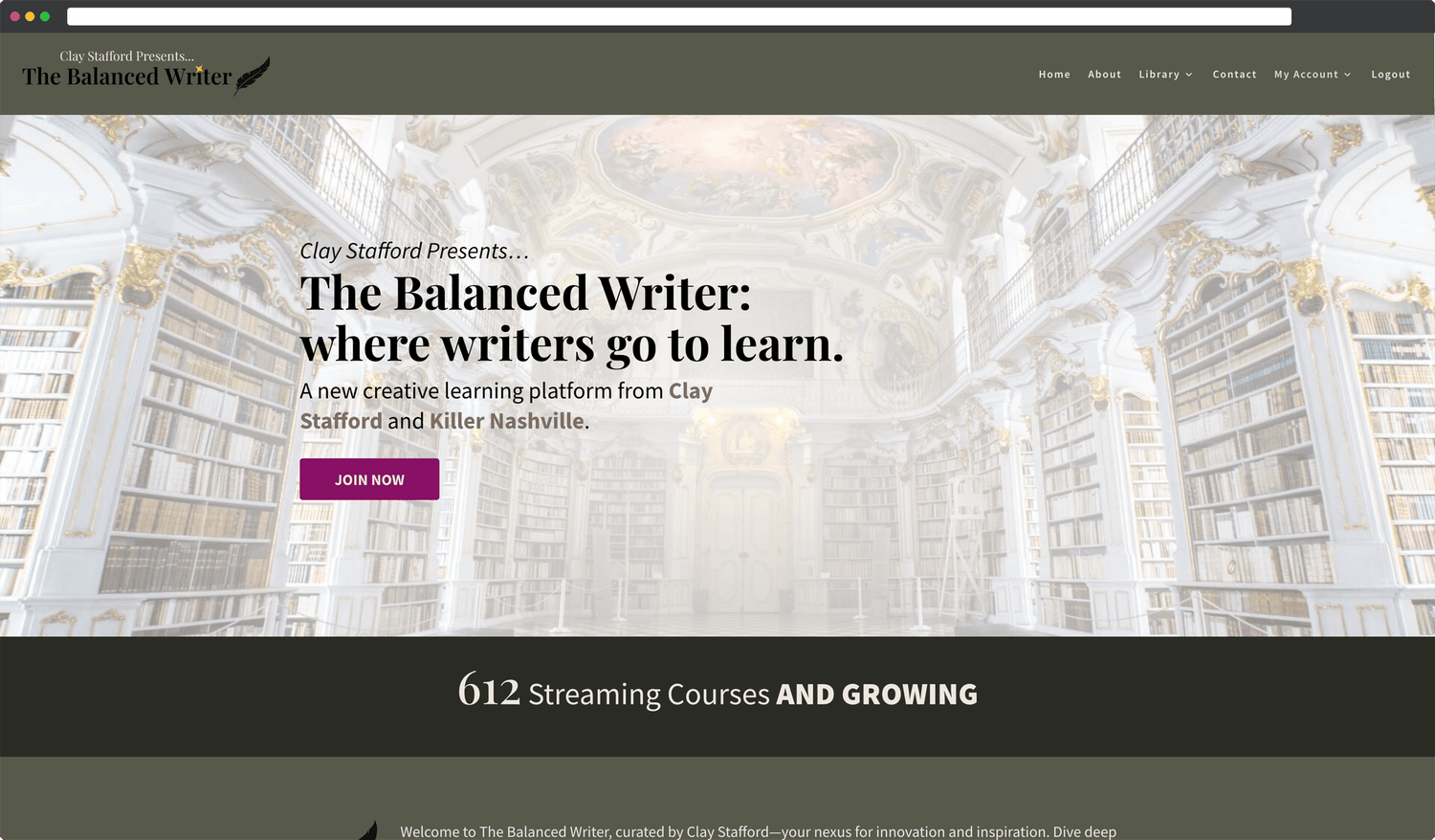Click the green maximize window dot
This screenshot has height=840, width=1435.
pos(45,16)
